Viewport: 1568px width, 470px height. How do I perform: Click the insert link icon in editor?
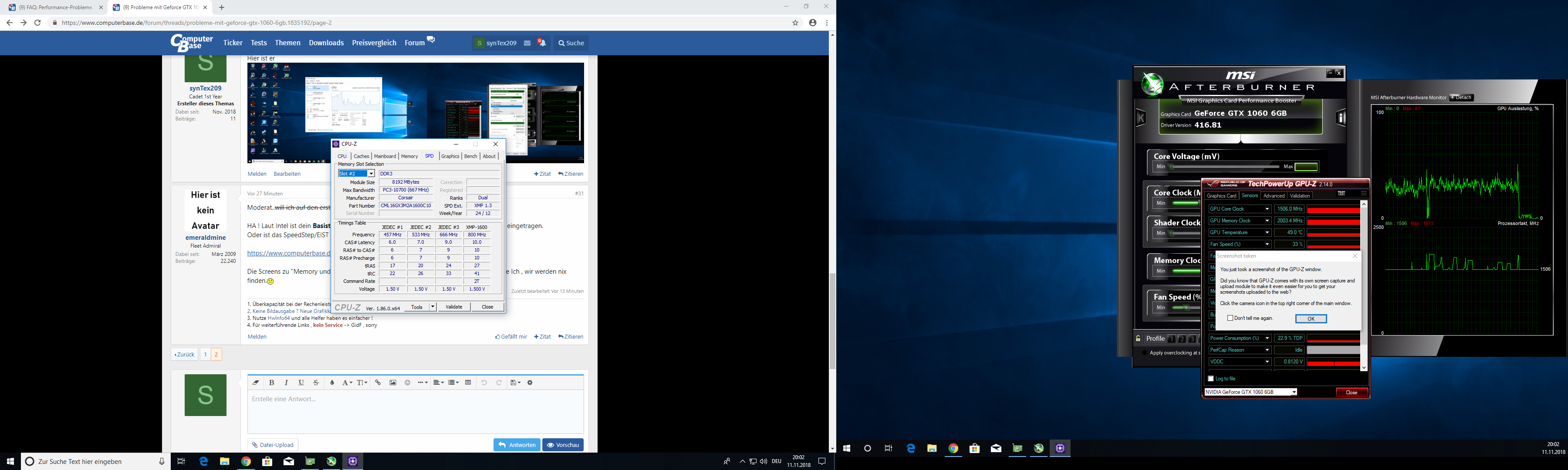click(x=378, y=383)
